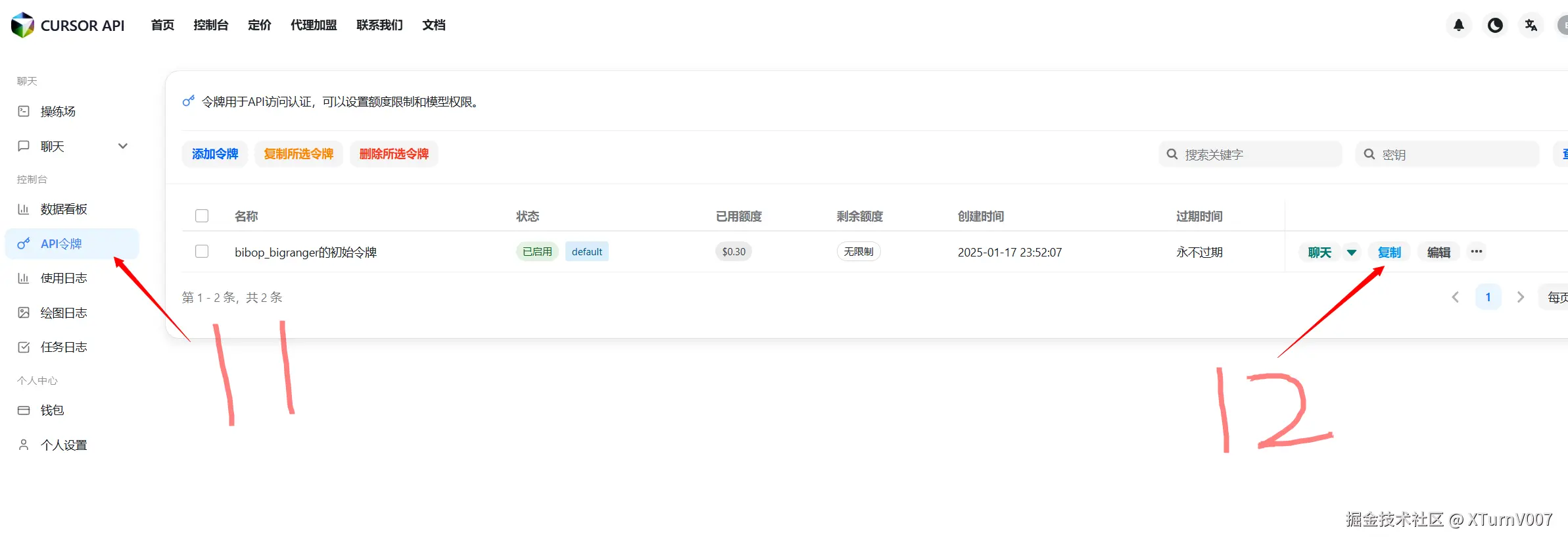This screenshot has height=544, width=1568.
Task: Open 个人设置 sidebar item
Action: click(x=72, y=445)
